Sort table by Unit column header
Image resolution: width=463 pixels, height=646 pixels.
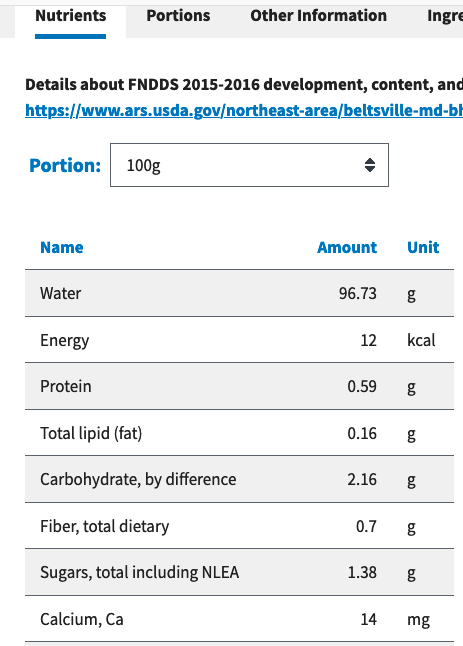tap(423, 248)
